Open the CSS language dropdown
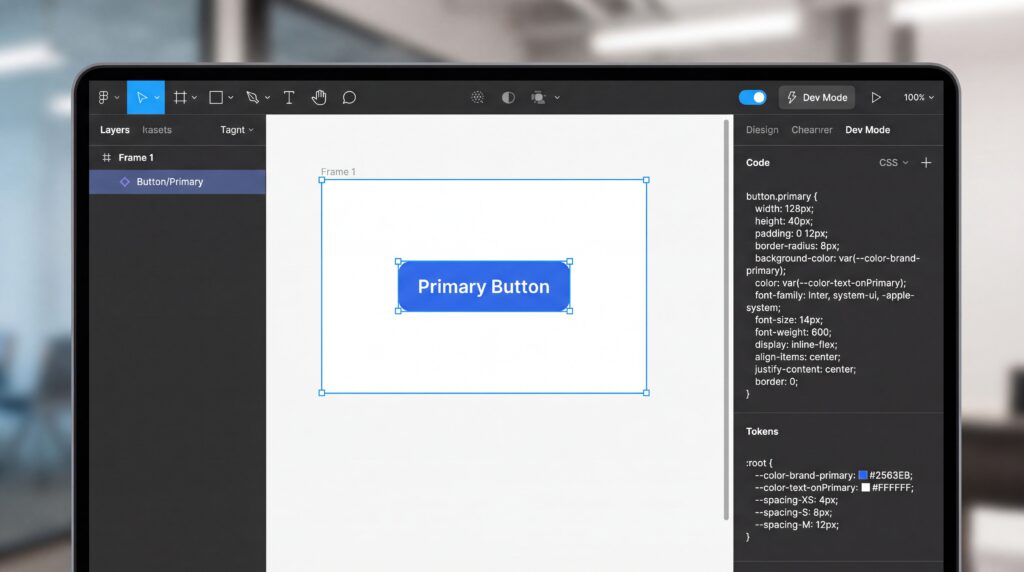The image size is (1024, 572). point(893,163)
